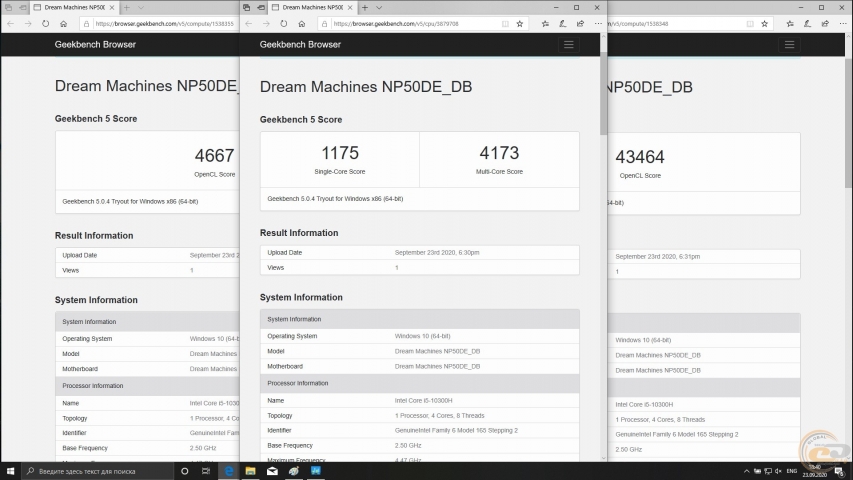The image size is (853, 480).
Task: Click add notes pen in right Edge window
Action: [x=807, y=24]
